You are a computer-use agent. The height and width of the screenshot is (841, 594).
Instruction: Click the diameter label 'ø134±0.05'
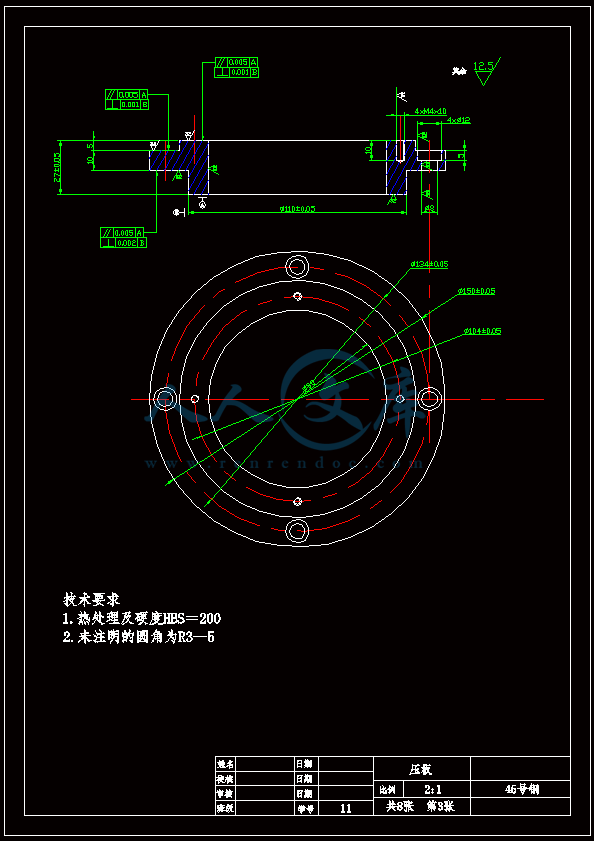(x=429, y=264)
